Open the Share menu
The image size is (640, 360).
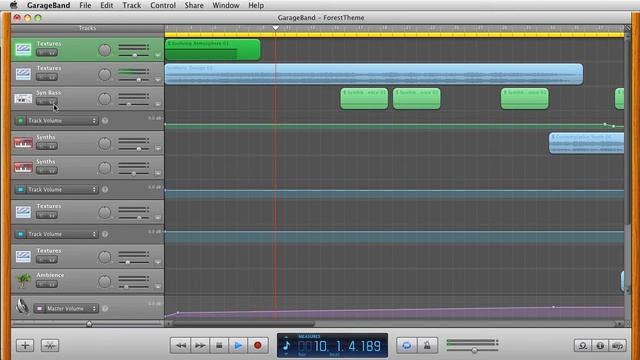[x=194, y=5]
